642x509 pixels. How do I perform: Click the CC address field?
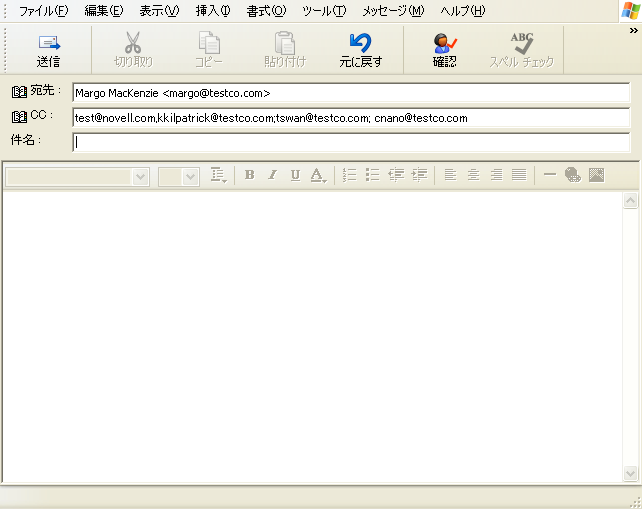pyautogui.click(x=351, y=118)
